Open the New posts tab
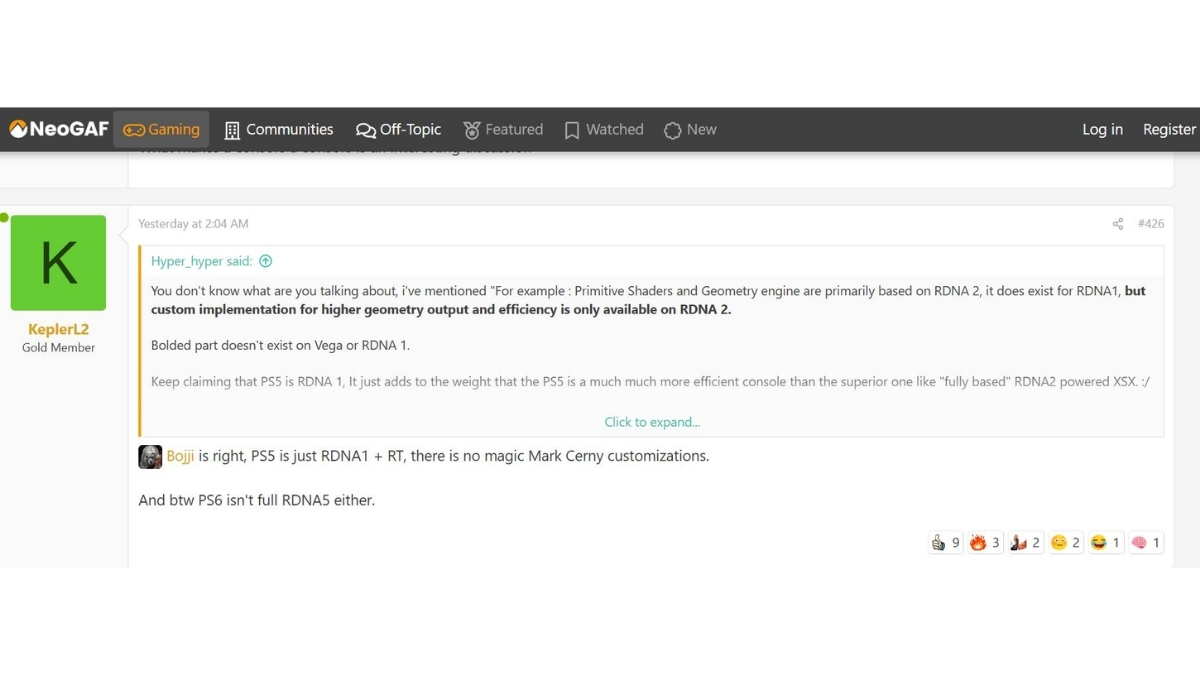 tap(690, 129)
